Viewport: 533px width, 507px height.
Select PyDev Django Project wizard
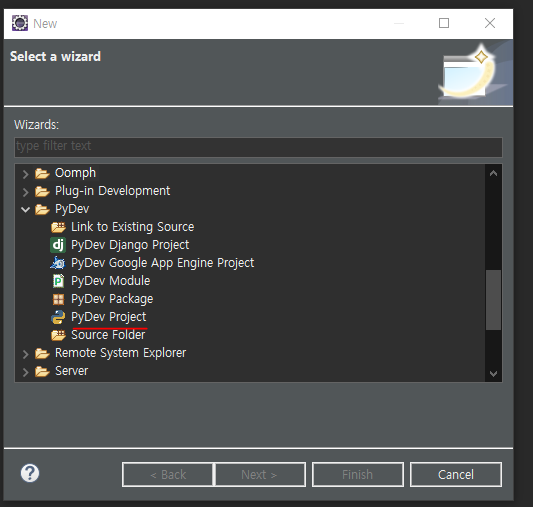pyautogui.click(x=130, y=245)
